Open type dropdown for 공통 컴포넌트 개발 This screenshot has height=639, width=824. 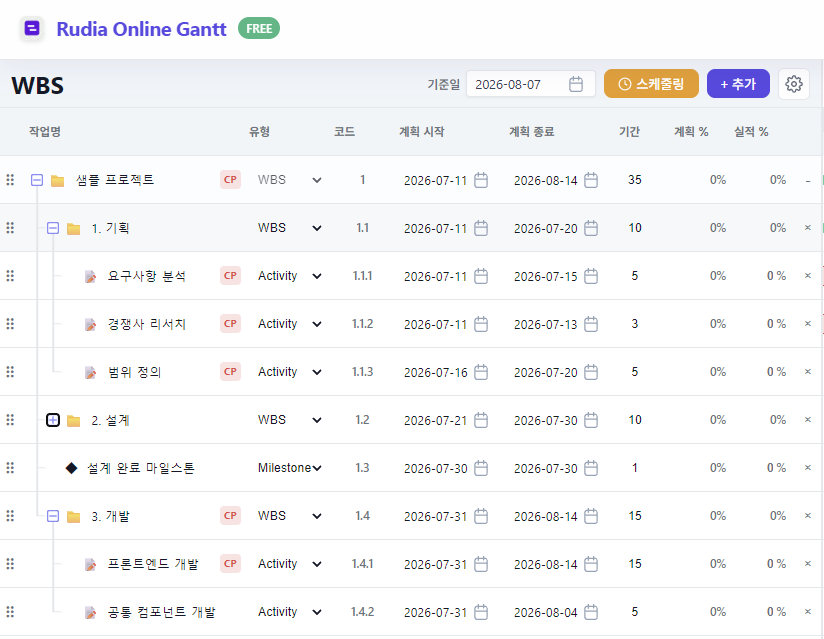coord(290,612)
